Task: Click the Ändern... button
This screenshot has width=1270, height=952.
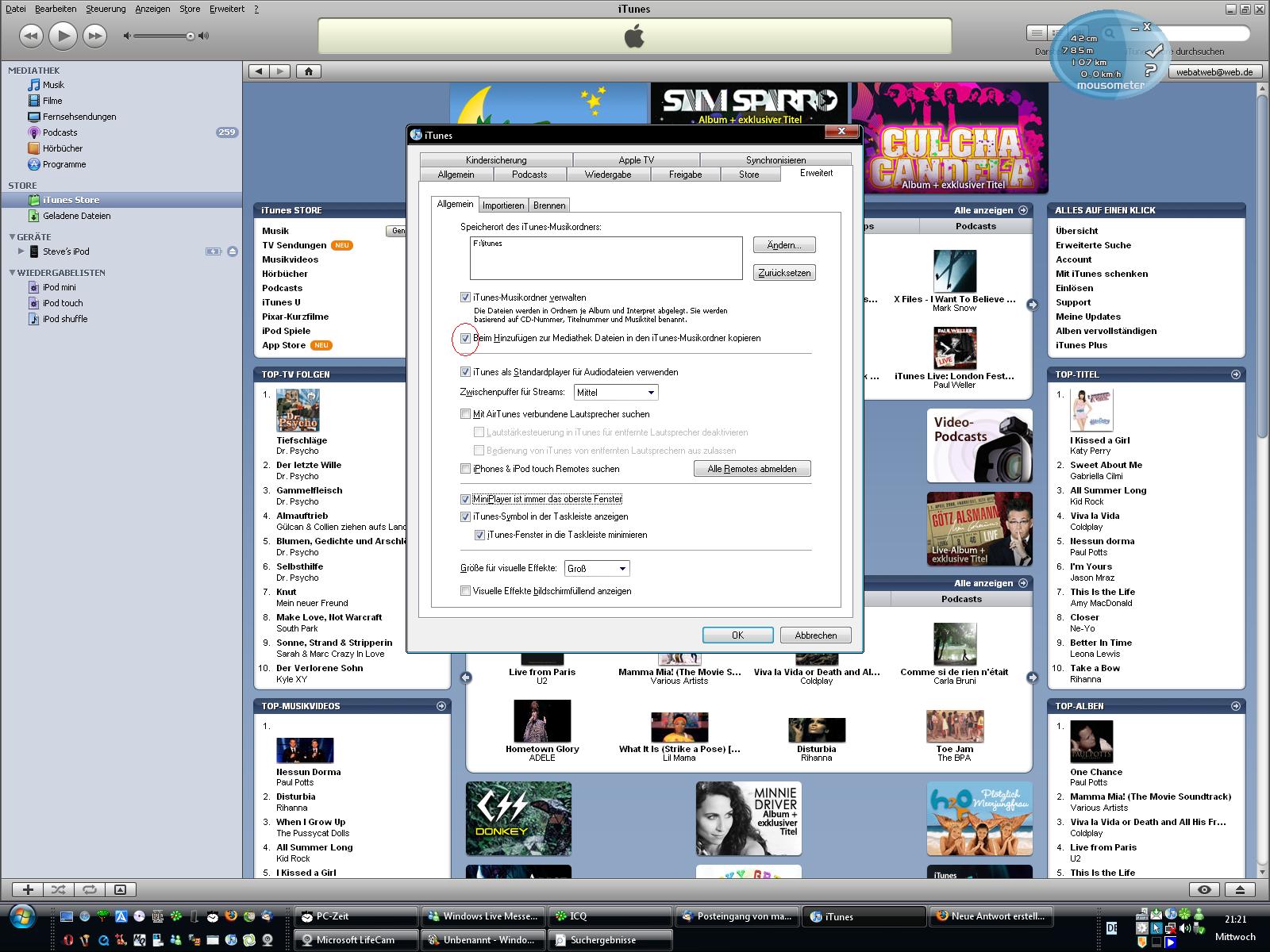Action: coord(784,245)
